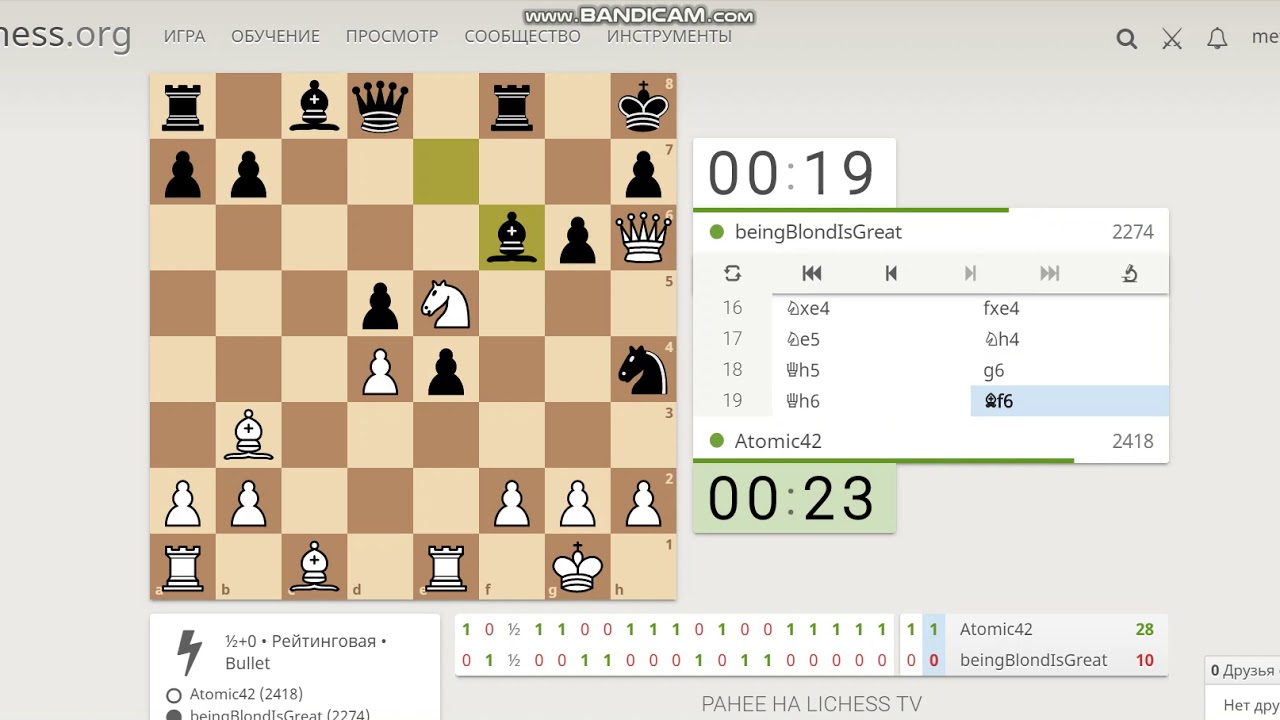
Task: Open the Друзья friends panel
Action: click(x=1242, y=670)
